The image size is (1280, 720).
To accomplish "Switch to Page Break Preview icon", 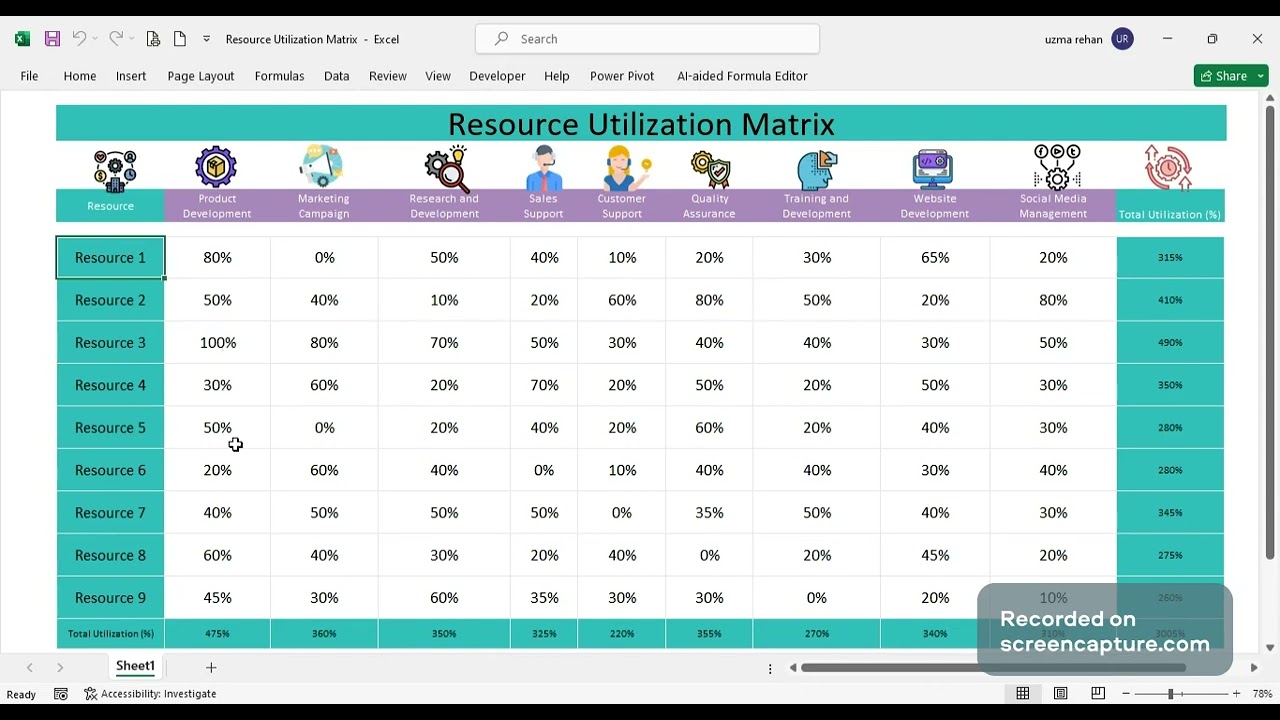I will 1098,694.
